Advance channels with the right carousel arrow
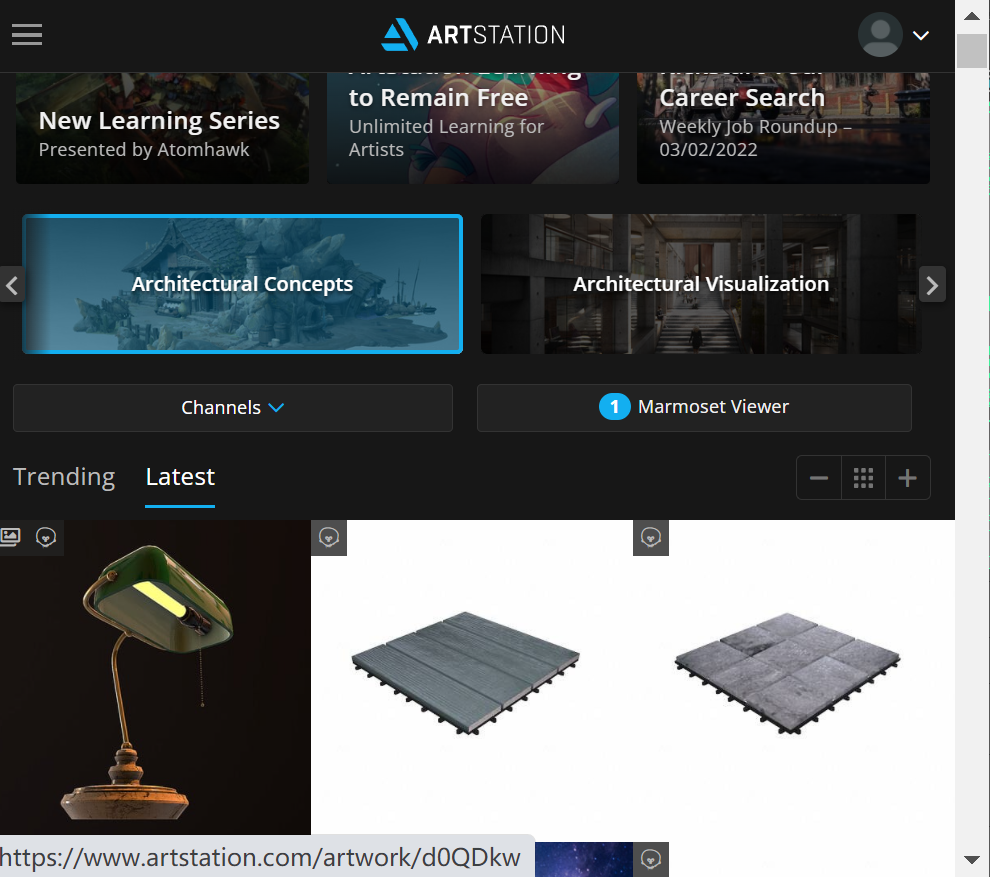 tap(932, 284)
